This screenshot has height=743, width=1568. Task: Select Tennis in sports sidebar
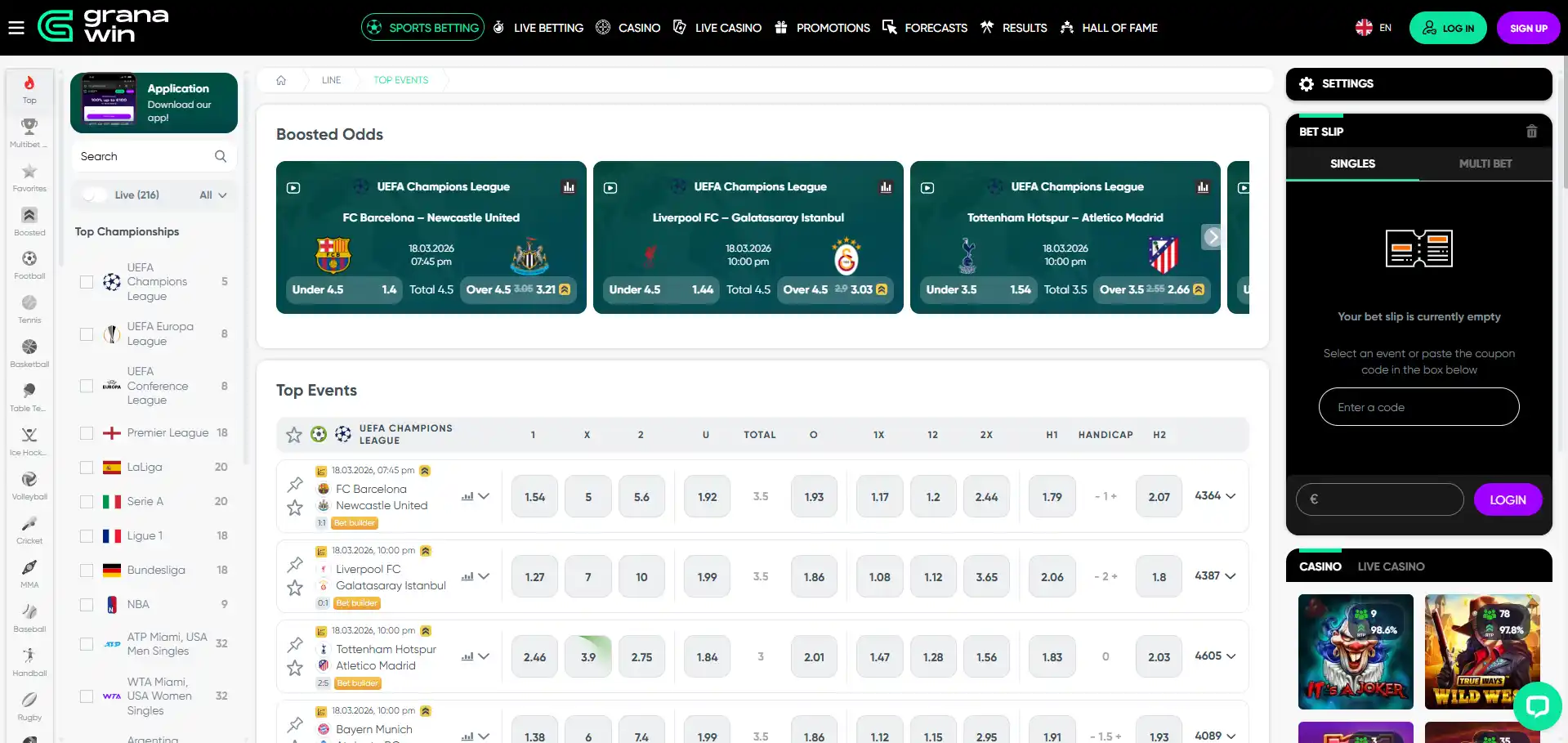[x=29, y=309]
